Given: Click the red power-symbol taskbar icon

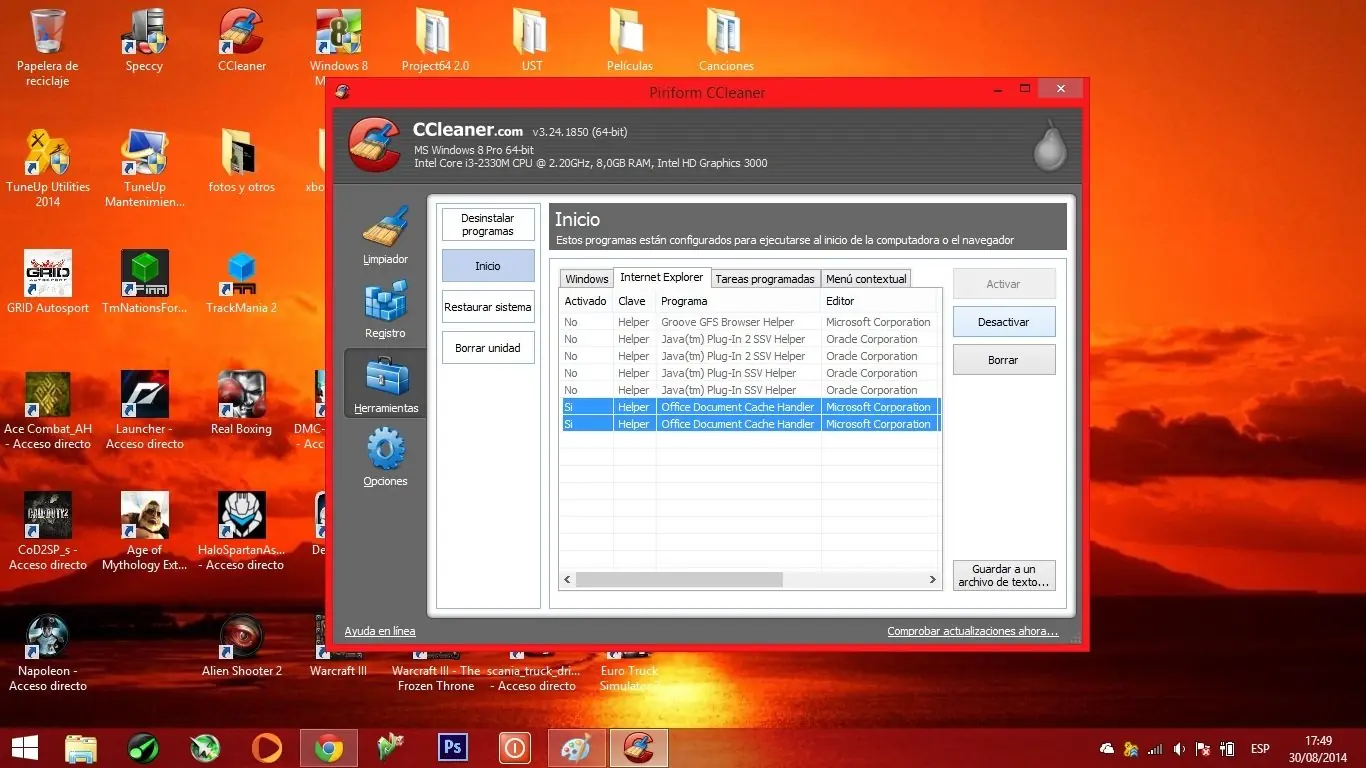Looking at the screenshot, I should point(515,747).
